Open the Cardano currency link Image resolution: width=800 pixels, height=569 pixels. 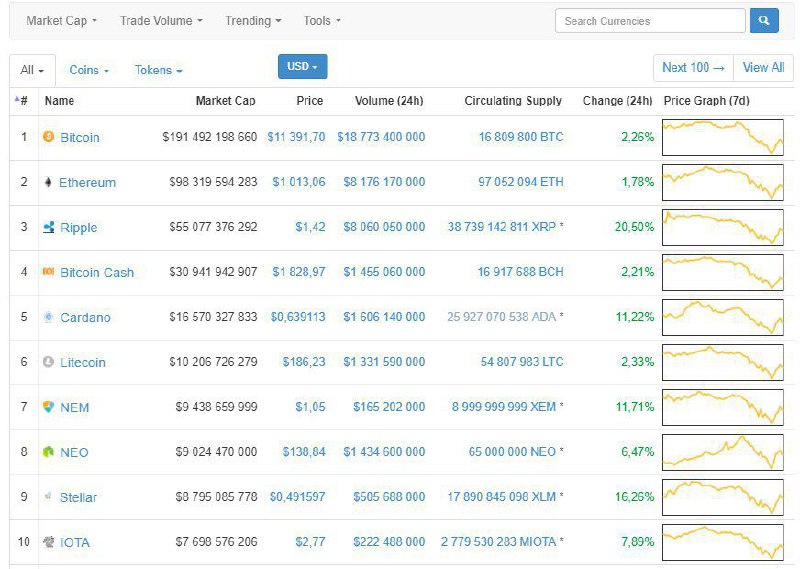[85, 317]
